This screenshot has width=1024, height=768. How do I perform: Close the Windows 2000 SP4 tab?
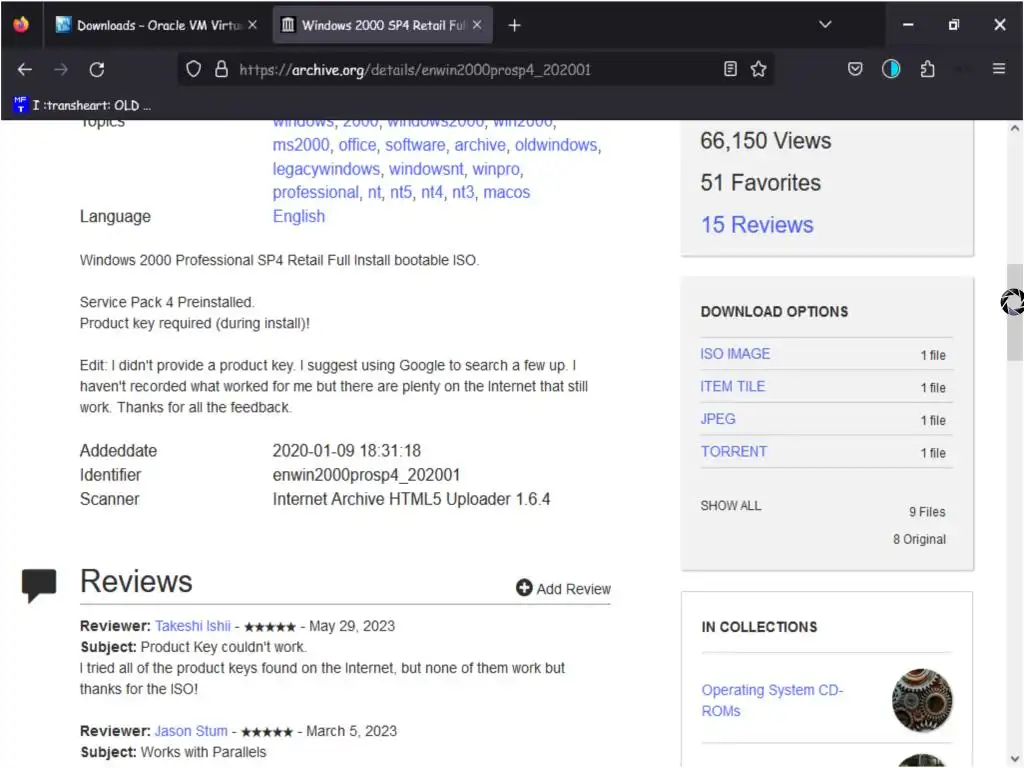(x=477, y=25)
